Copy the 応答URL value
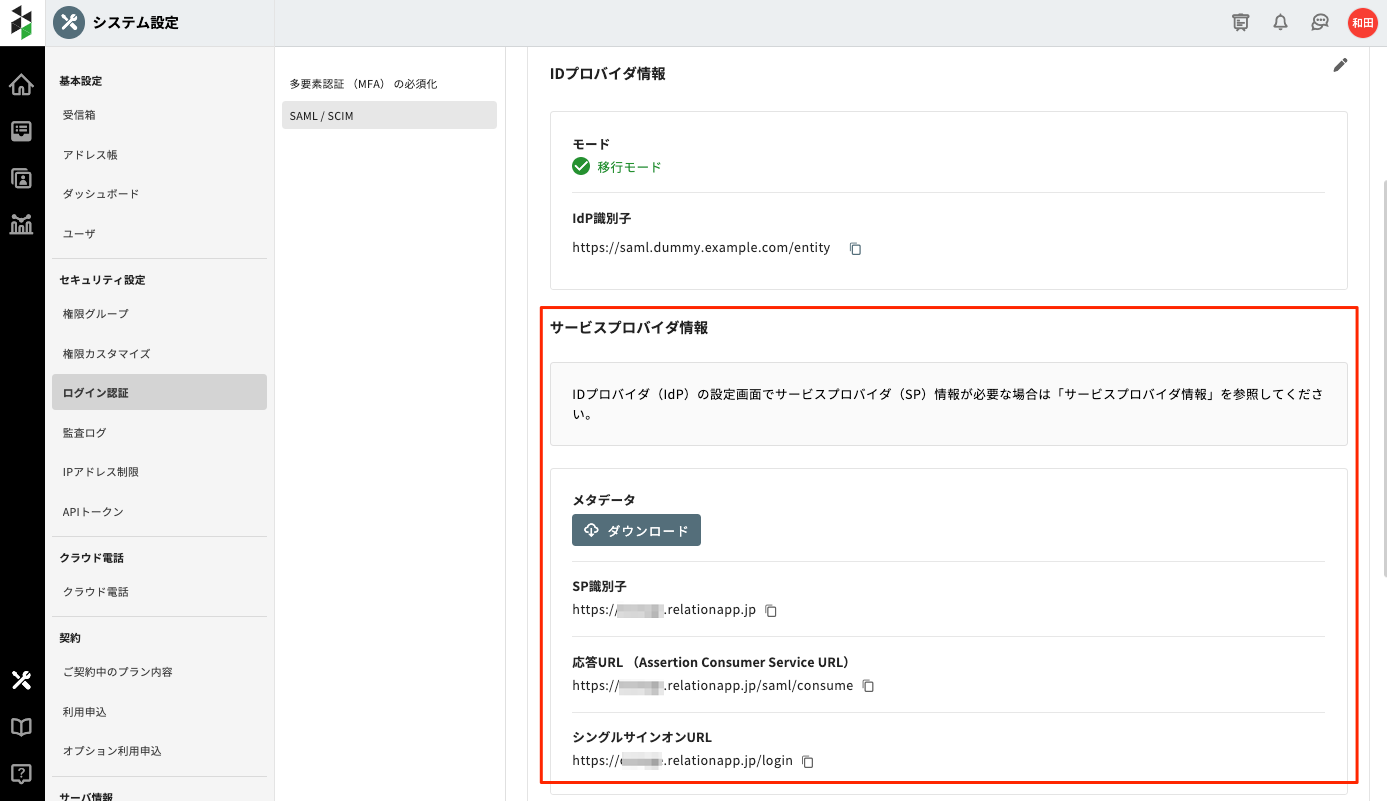This screenshot has width=1387, height=801. click(868, 686)
